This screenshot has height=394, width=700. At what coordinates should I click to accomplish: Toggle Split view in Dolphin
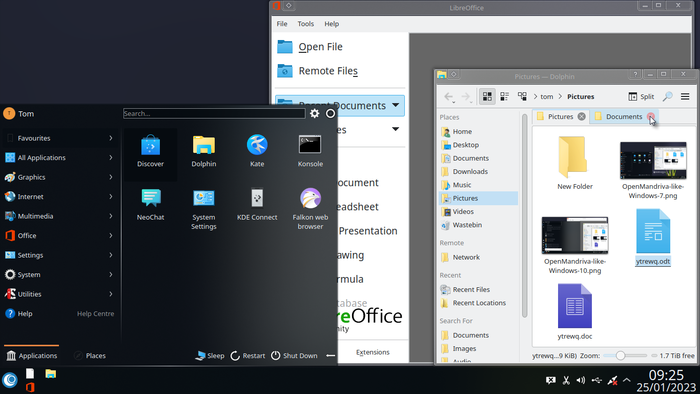click(x=641, y=96)
